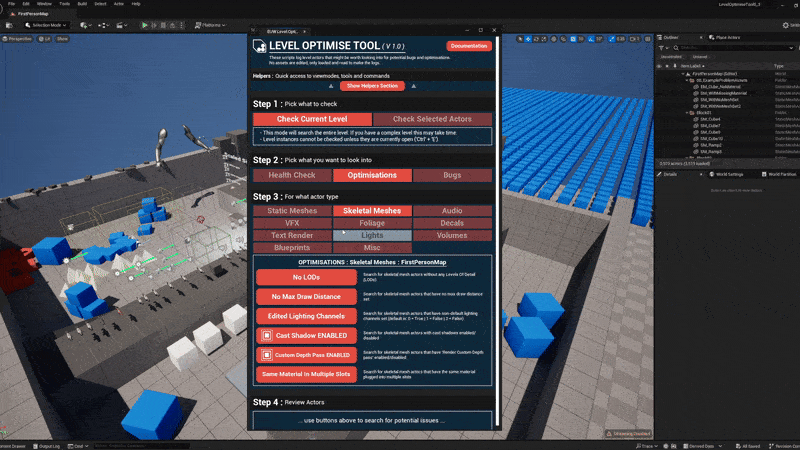Click the viewport layout maximize icon
This screenshot has height=450, width=800.
[648, 39]
